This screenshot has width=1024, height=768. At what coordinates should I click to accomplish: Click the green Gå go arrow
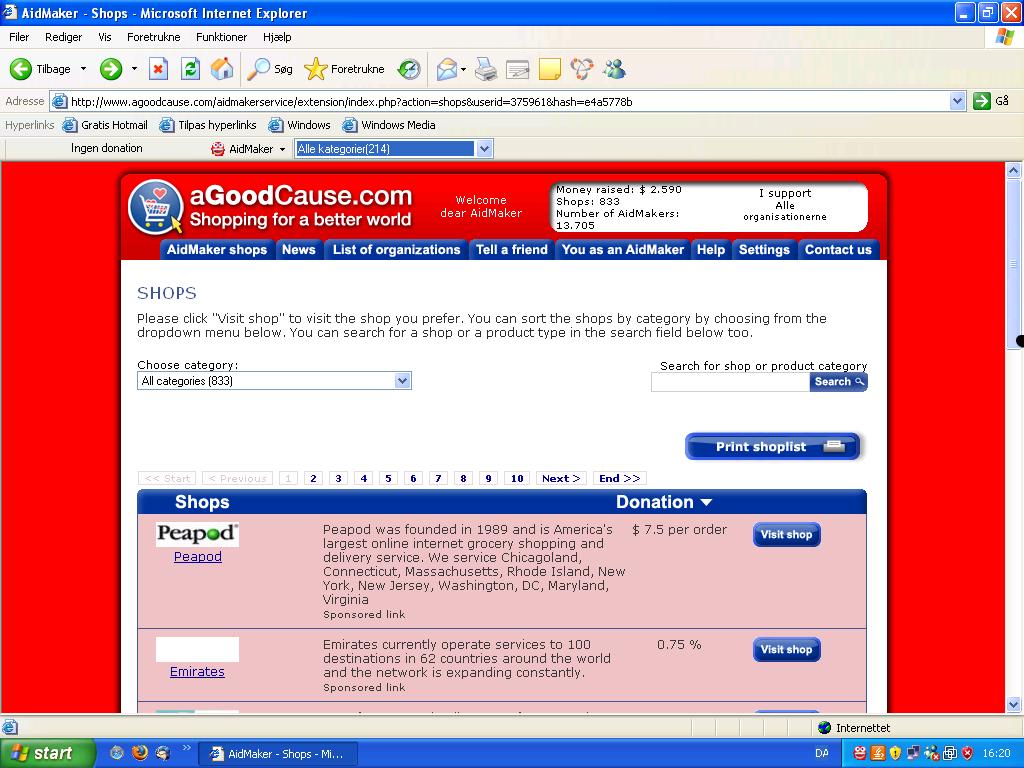tap(982, 101)
